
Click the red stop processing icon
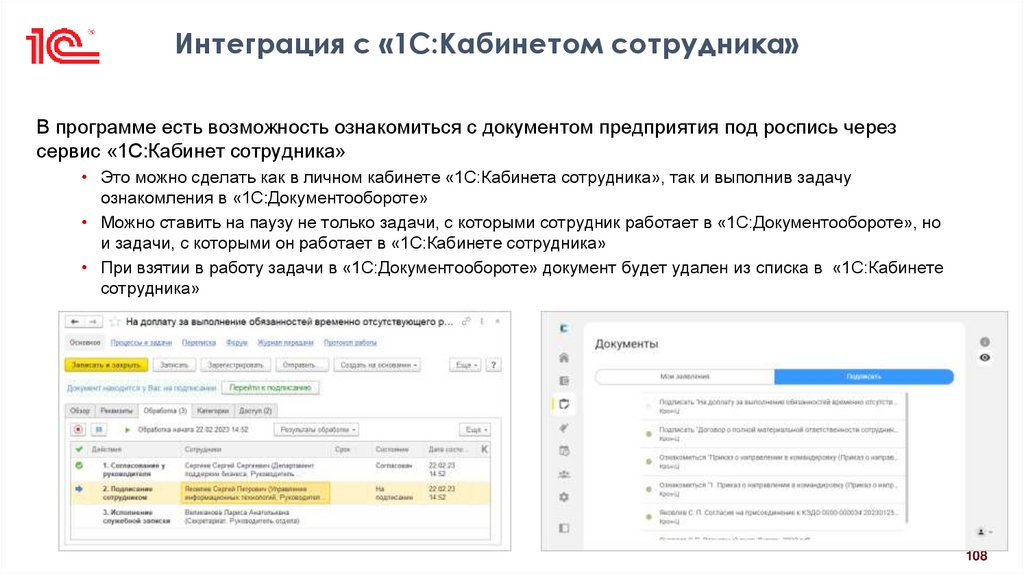pyautogui.click(x=78, y=430)
